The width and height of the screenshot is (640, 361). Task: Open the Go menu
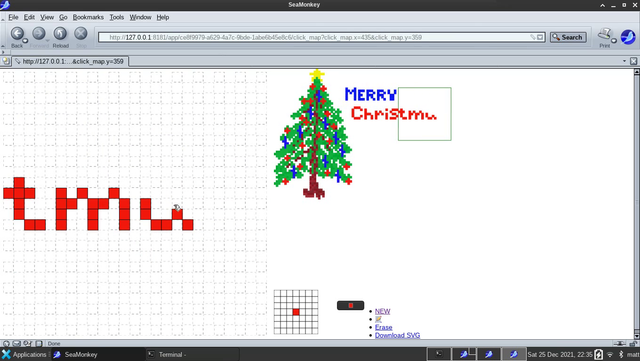click(x=63, y=17)
